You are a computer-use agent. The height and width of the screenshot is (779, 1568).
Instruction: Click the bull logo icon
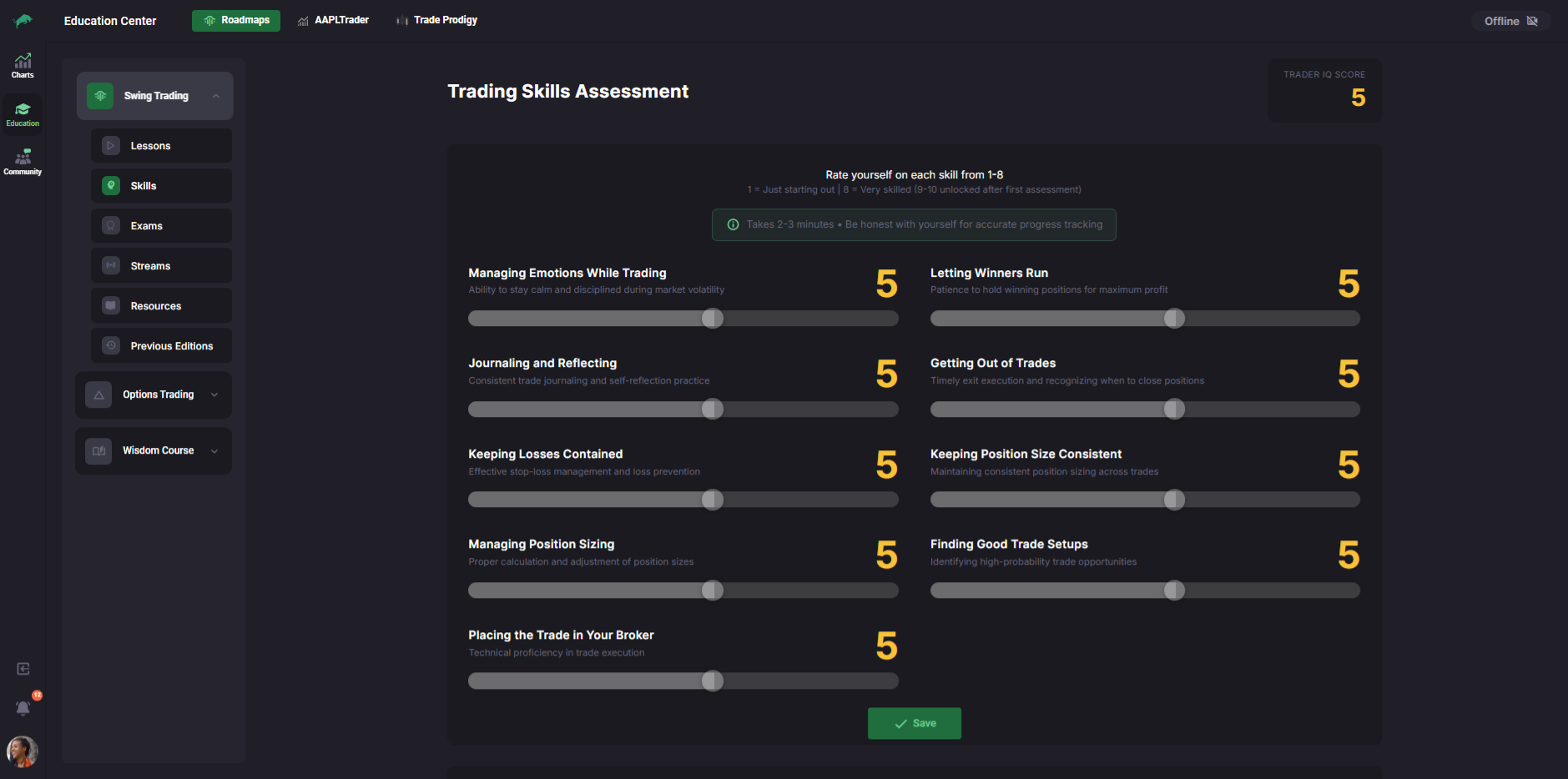23,21
